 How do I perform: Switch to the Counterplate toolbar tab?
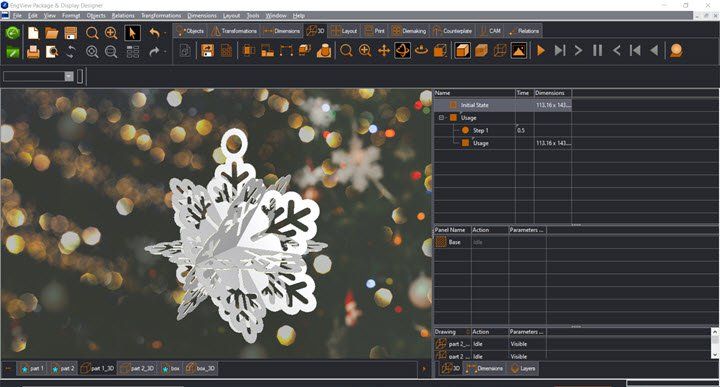pyautogui.click(x=452, y=31)
